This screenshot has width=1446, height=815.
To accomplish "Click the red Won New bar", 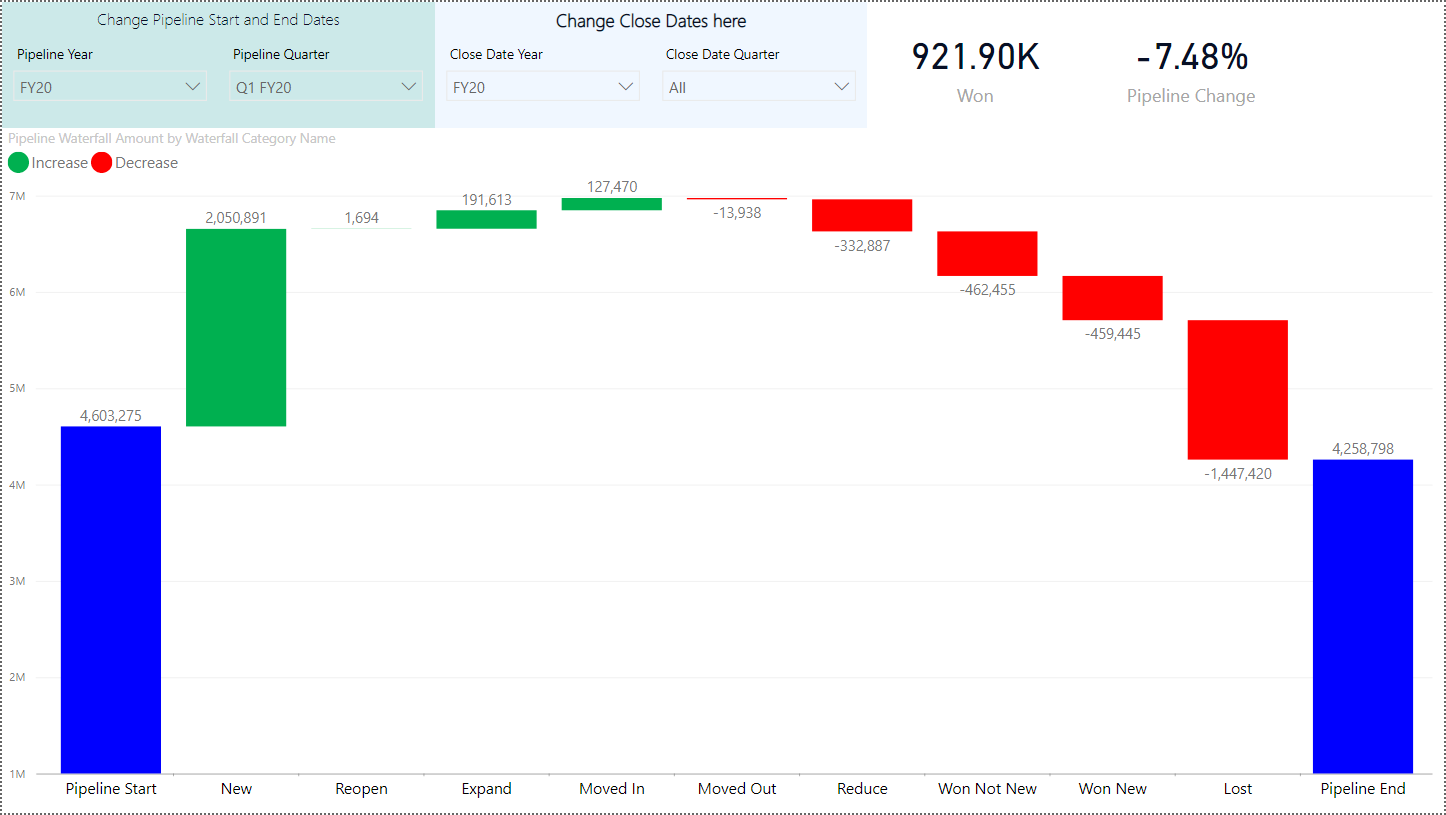I will 1112,298.
